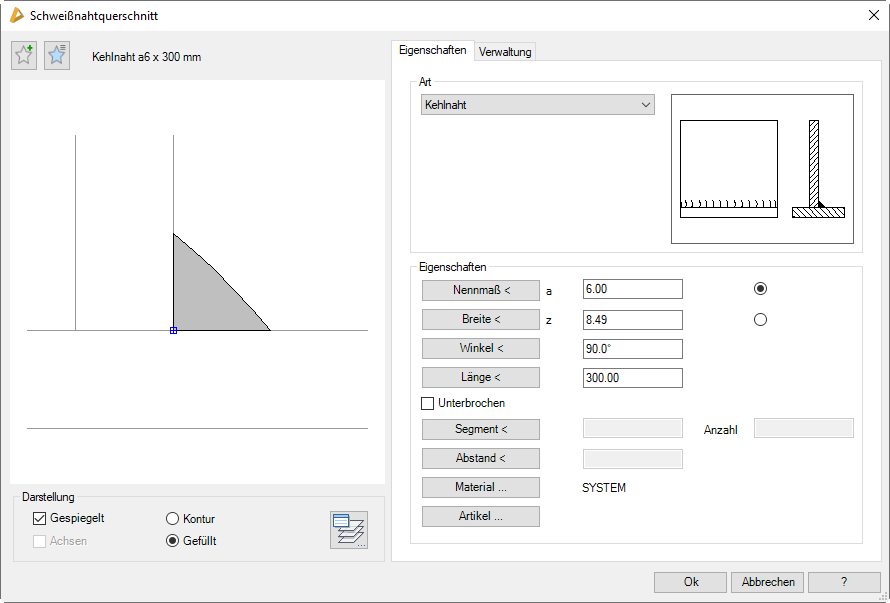Click the blue grip point in the preview

173,330
